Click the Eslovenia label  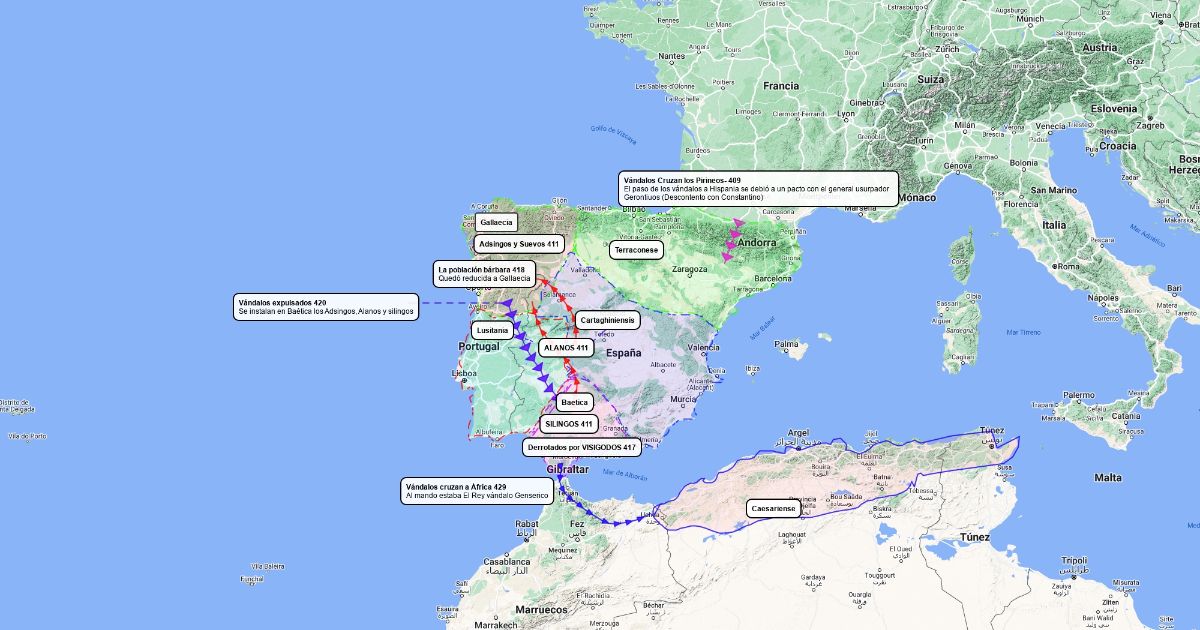click(x=1114, y=108)
